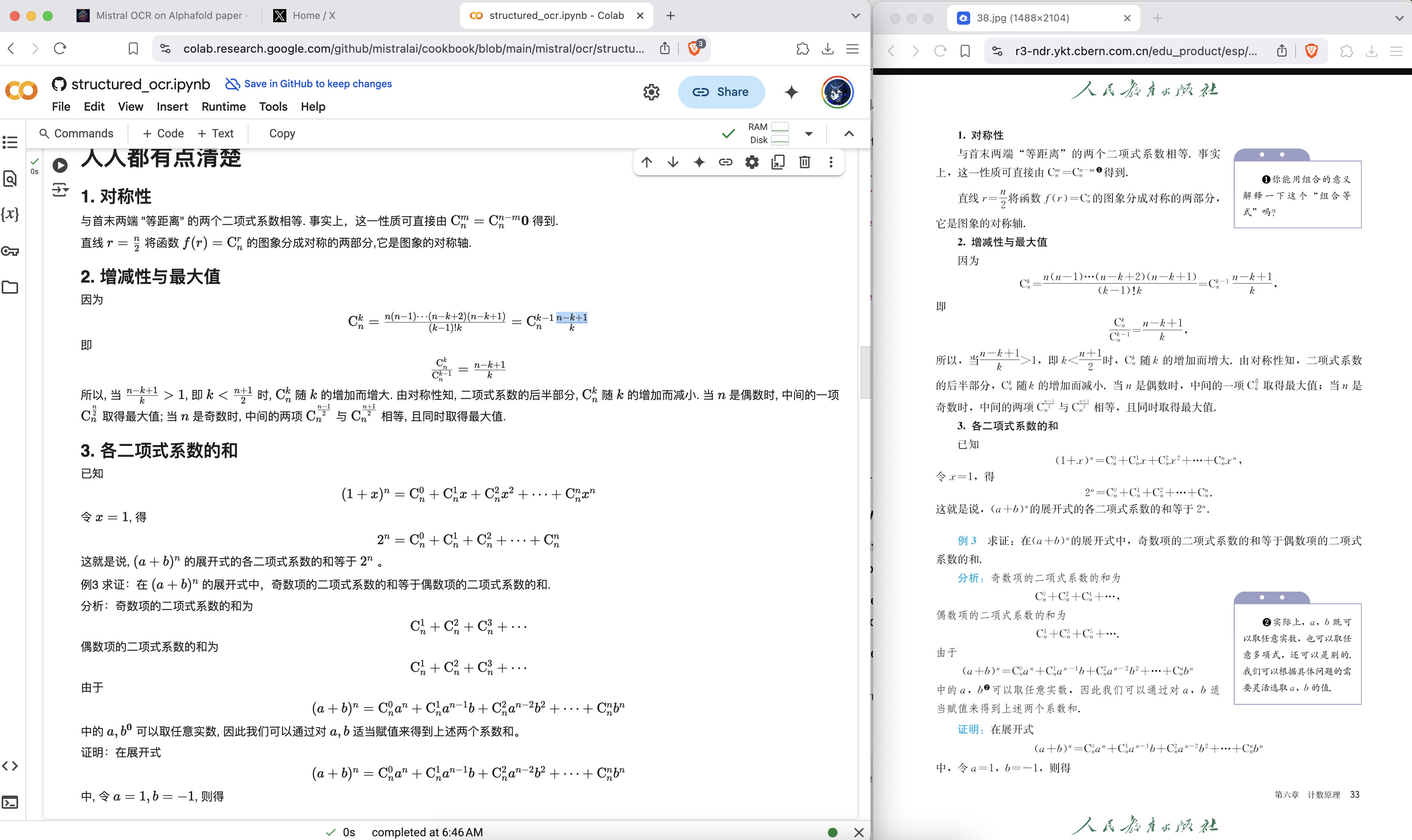Click the Gemini sparkle icon in header
The image size is (1412, 840).
coord(791,92)
